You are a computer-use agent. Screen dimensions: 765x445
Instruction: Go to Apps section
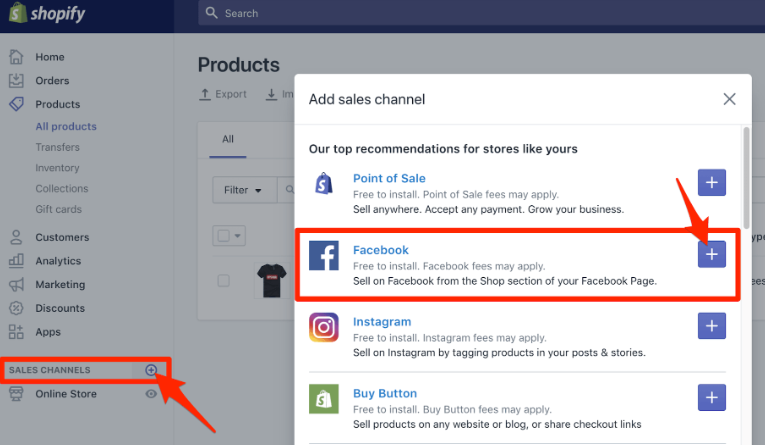coord(48,332)
